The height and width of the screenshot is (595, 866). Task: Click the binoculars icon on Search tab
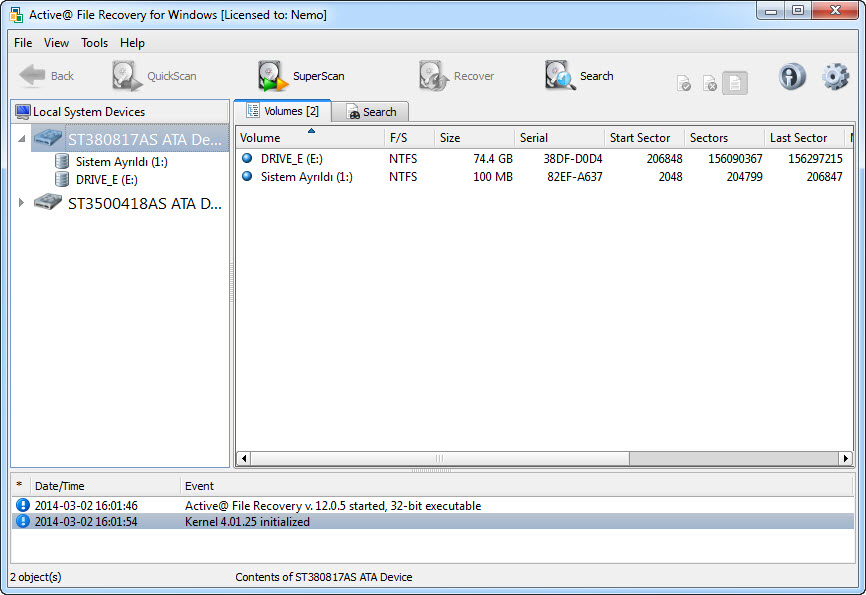point(353,112)
